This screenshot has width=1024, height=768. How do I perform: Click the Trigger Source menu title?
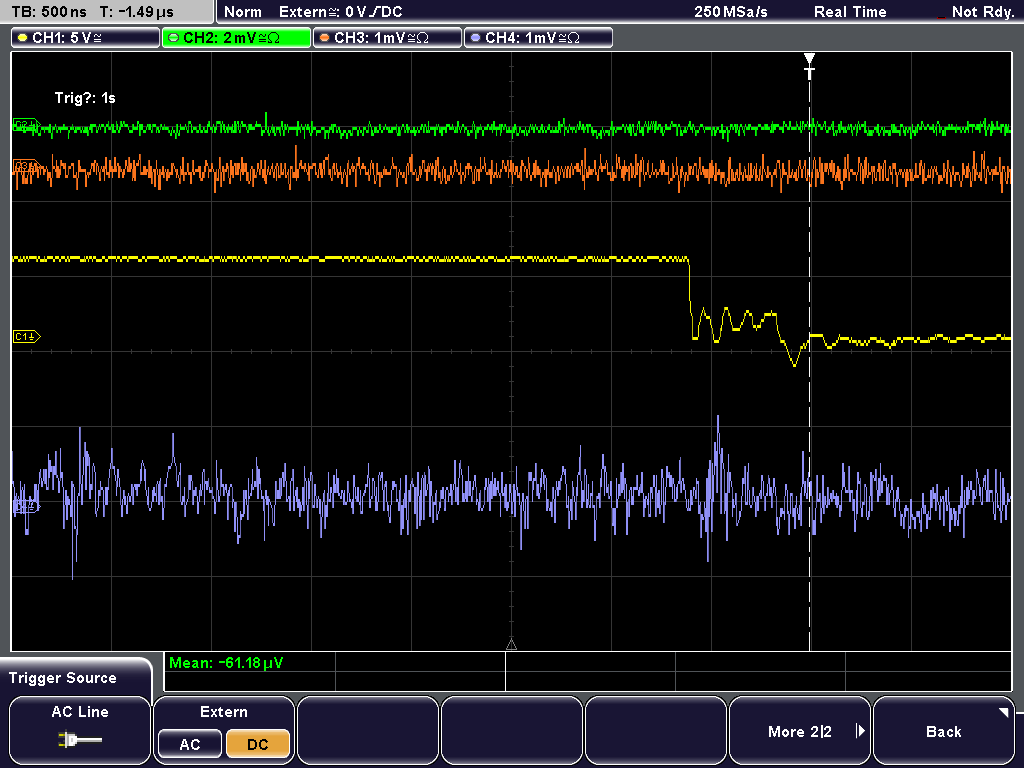pos(63,678)
